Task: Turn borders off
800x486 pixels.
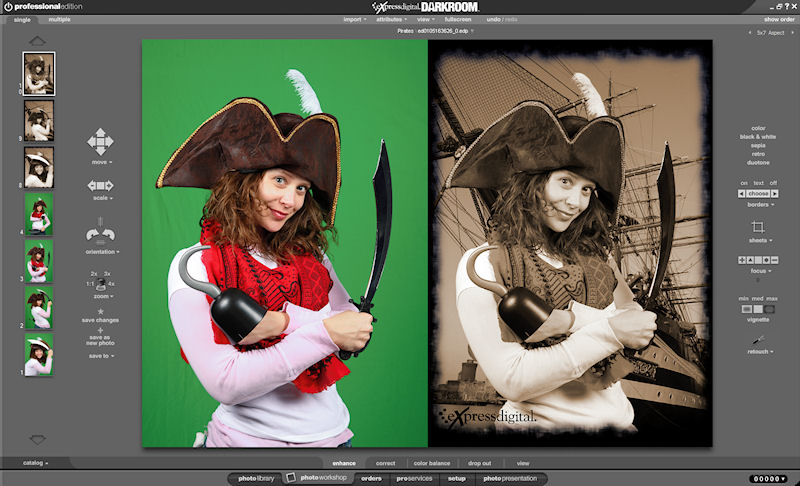Action: tap(773, 183)
